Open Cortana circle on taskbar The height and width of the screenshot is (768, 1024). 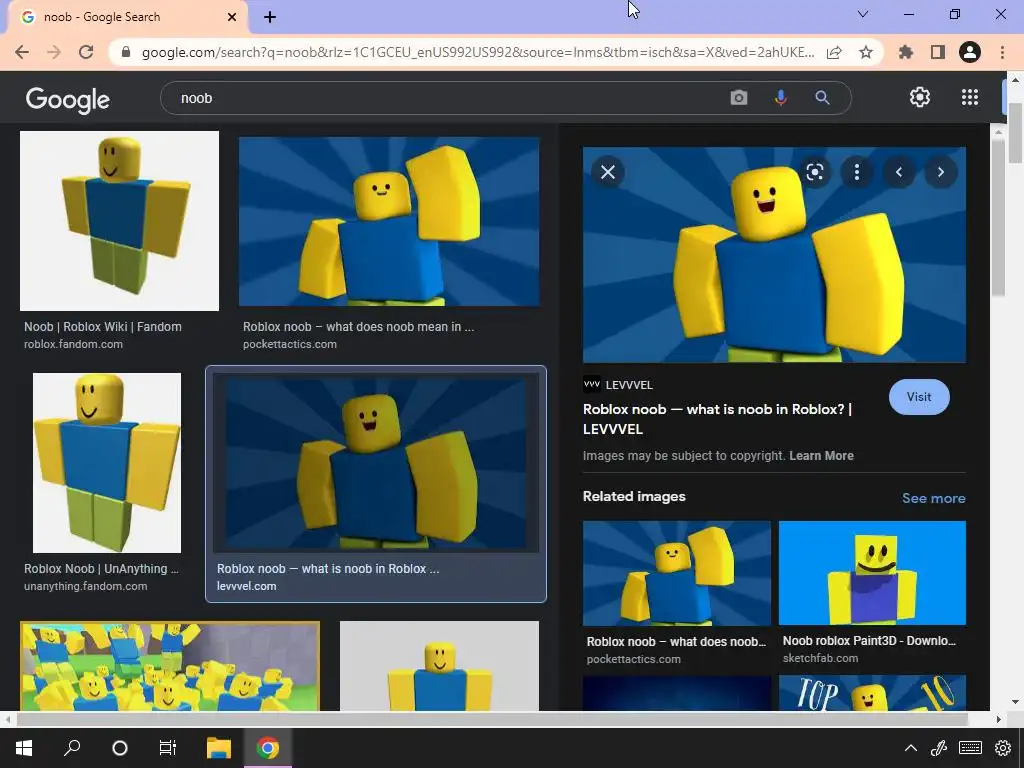pyautogui.click(x=120, y=748)
